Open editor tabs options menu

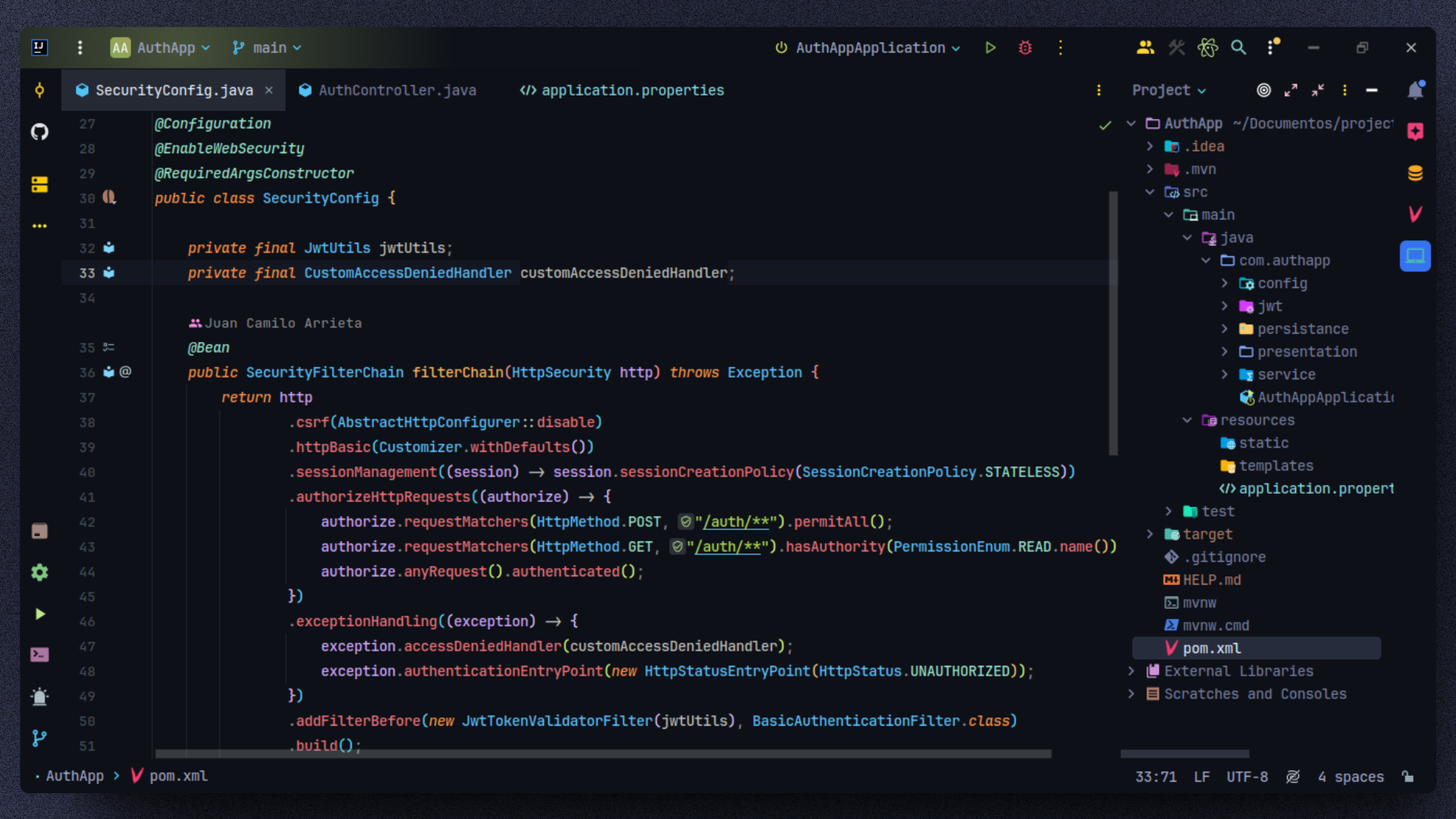pyautogui.click(x=1099, y=90)
